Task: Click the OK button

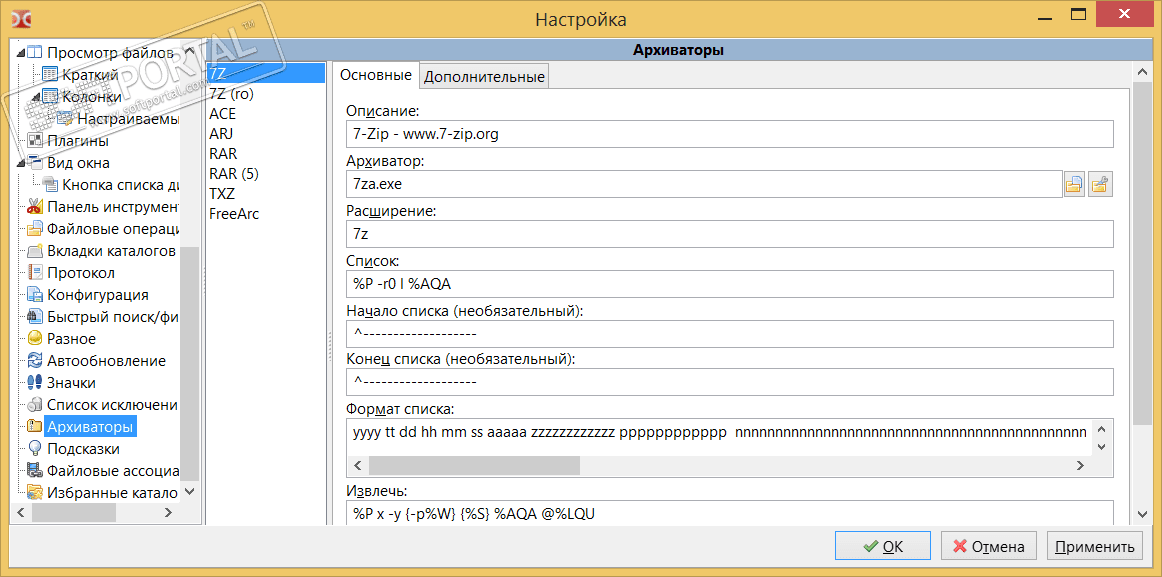Action: click(x=883, y=547)
